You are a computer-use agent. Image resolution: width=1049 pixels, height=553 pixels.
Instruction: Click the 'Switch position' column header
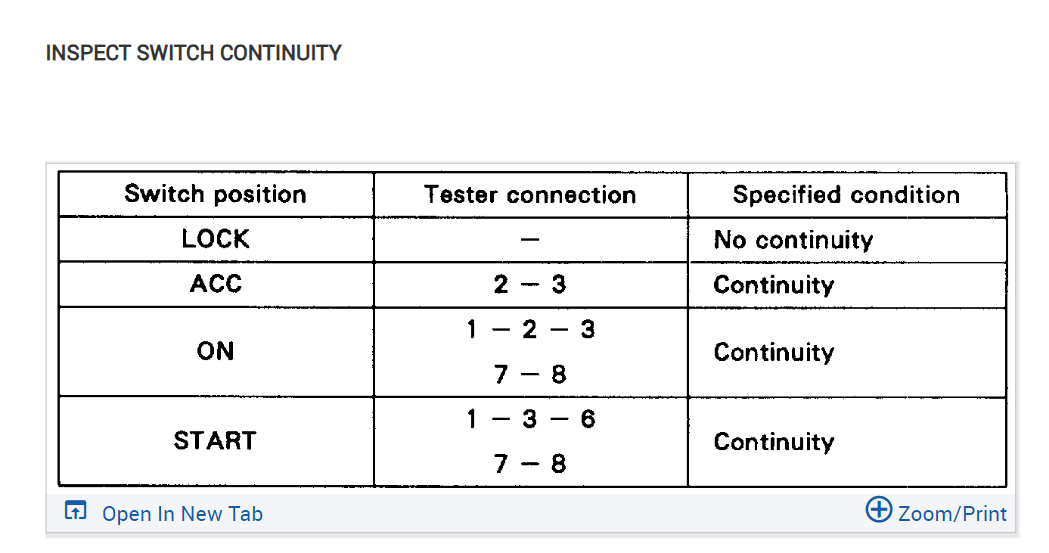point(215,194)
